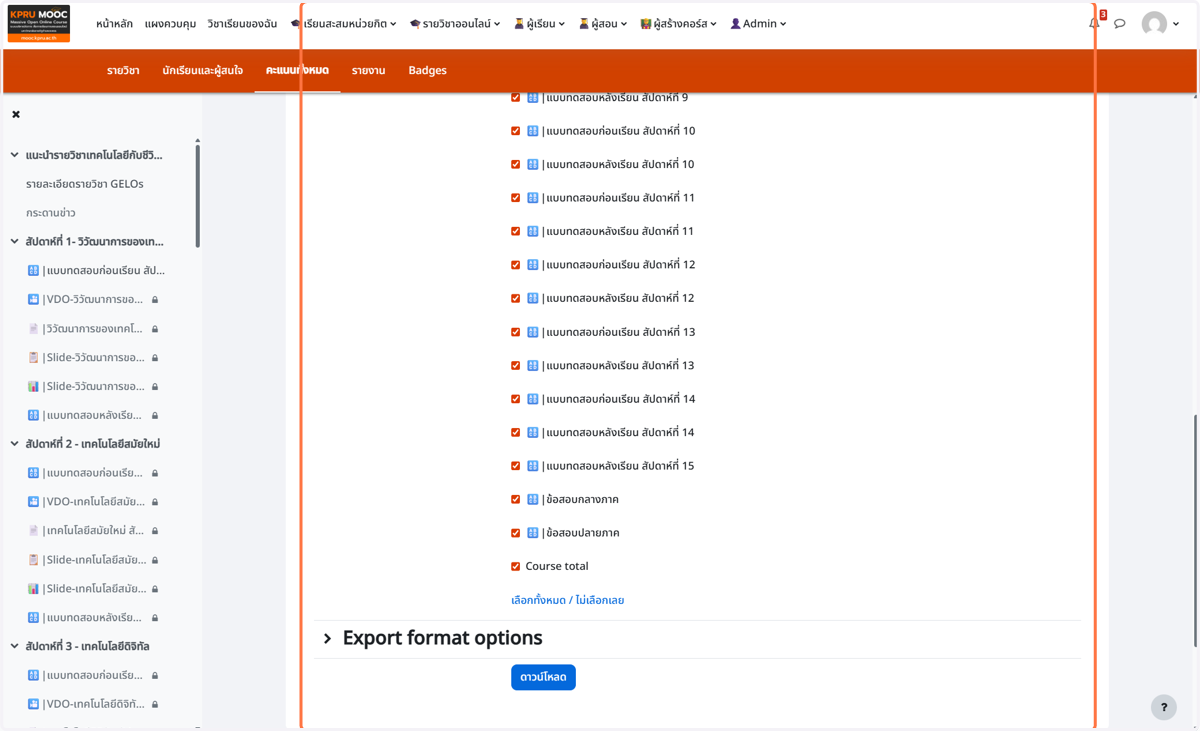Viewport: 1200px width, 731px height.
Task: Close the course index drawer with the X
Action: coord(16,114)
